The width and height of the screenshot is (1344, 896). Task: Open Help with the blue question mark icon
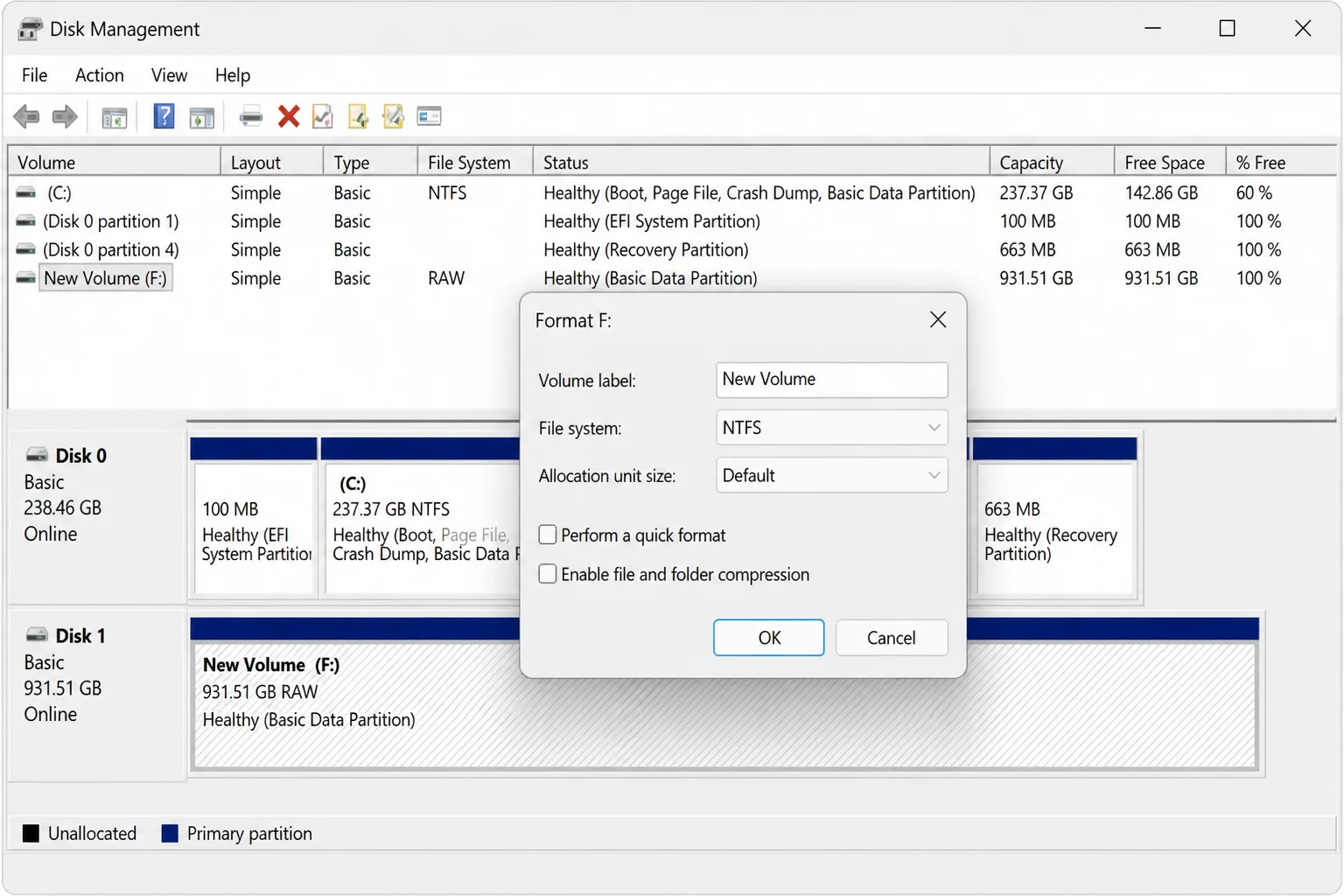point(164,116)
